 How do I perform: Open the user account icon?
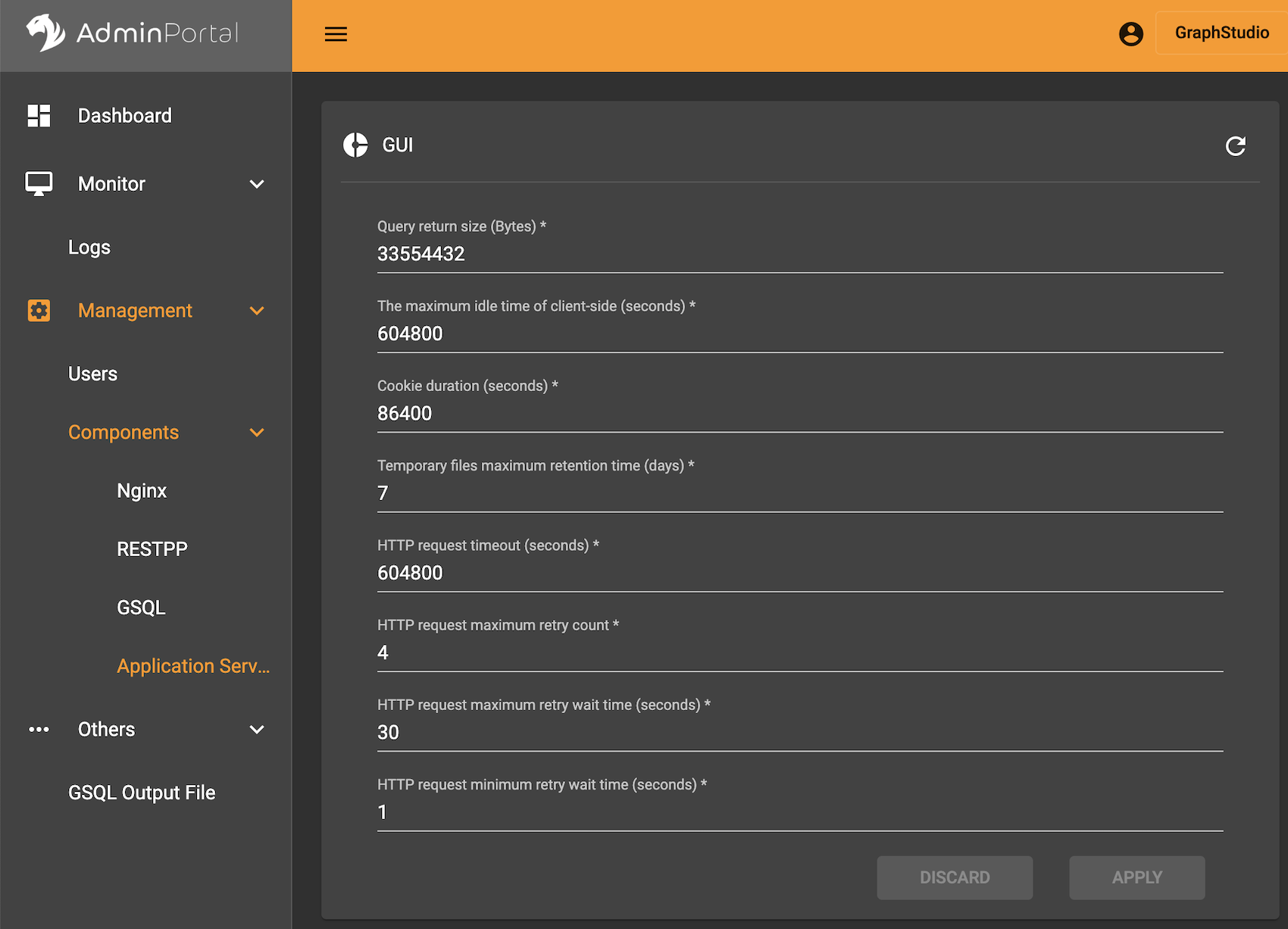(x=1130, y=34)
